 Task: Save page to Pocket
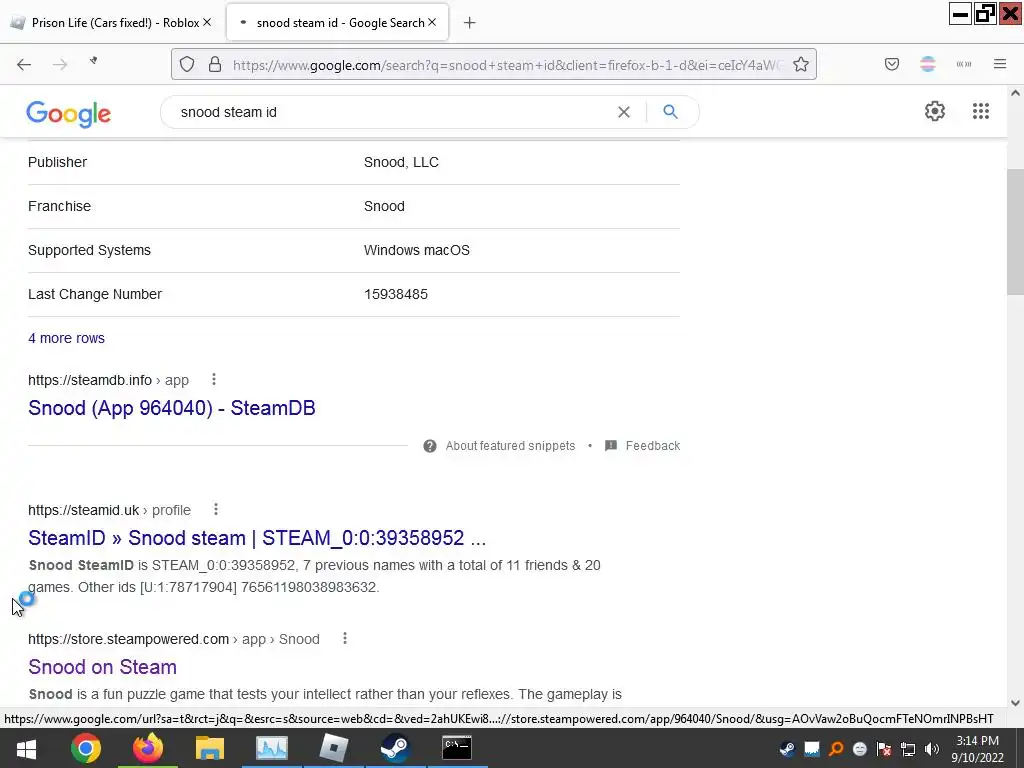coord(891,64)
